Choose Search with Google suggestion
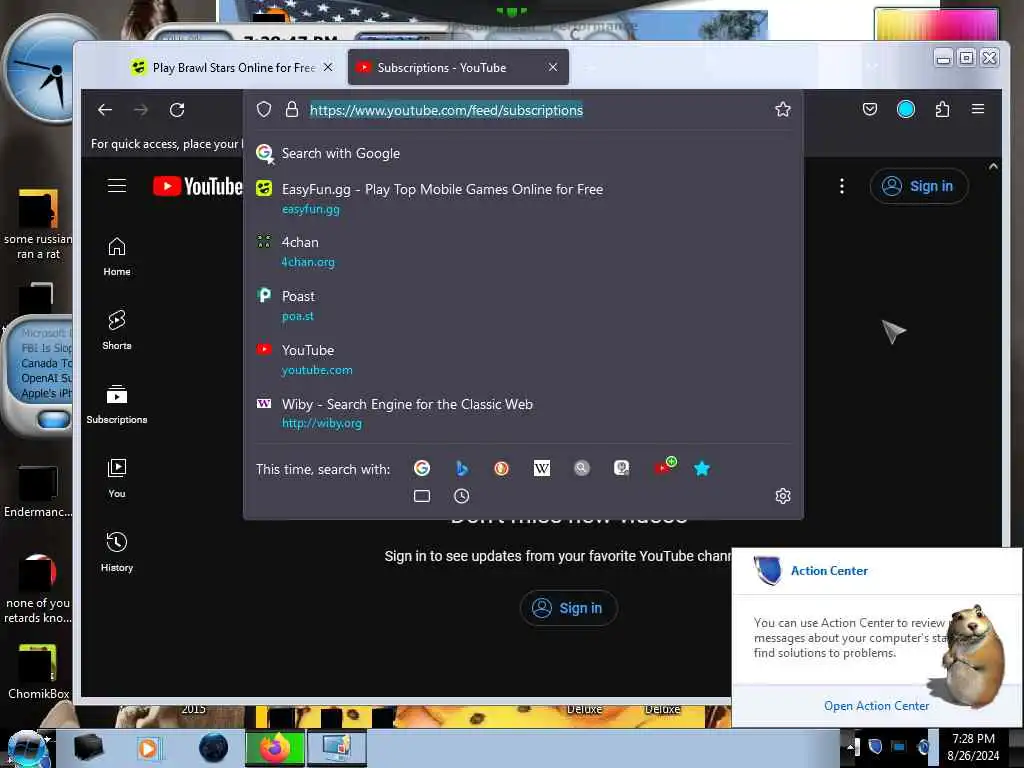The height and width of the screenshot is (768, 1024). coord(523,153)
